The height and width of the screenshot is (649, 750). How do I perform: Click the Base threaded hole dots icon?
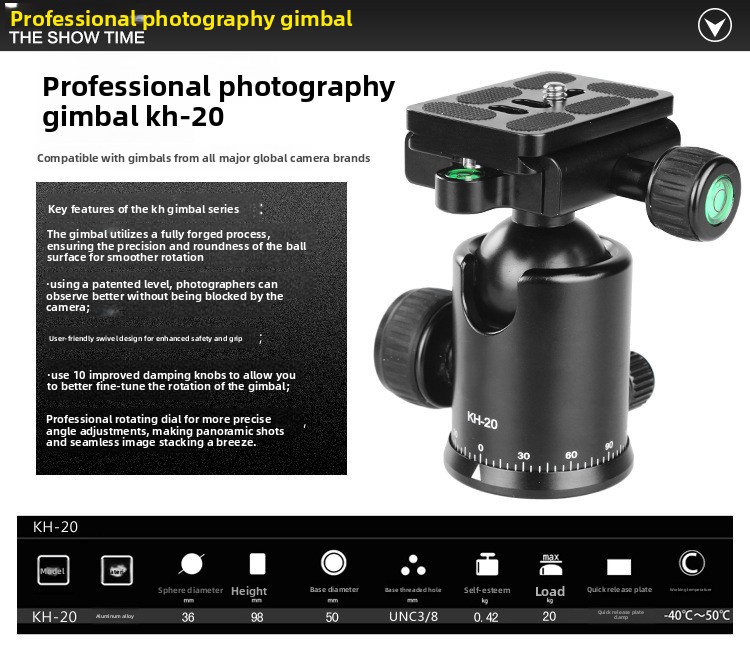[413, 565]
